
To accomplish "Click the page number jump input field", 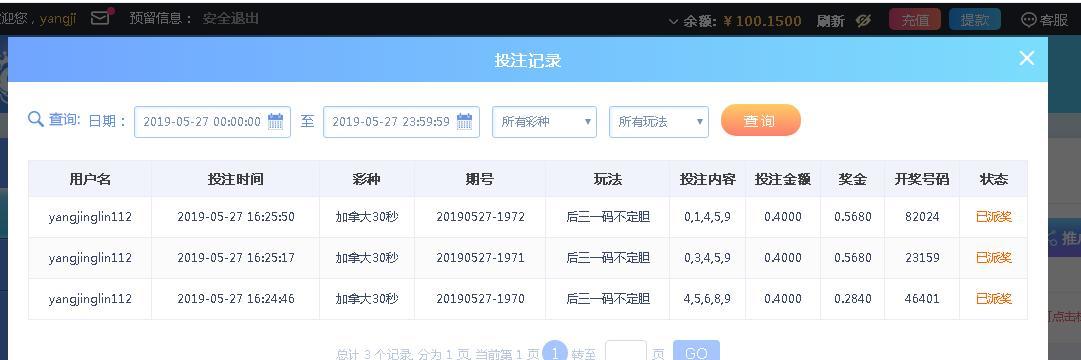I will tap(625, 351).
